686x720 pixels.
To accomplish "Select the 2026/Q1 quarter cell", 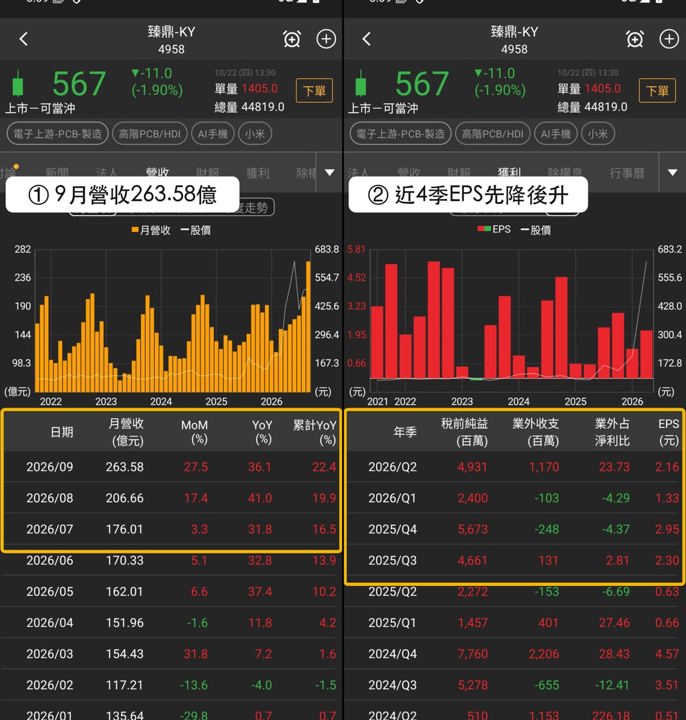I will coord(392,498).
